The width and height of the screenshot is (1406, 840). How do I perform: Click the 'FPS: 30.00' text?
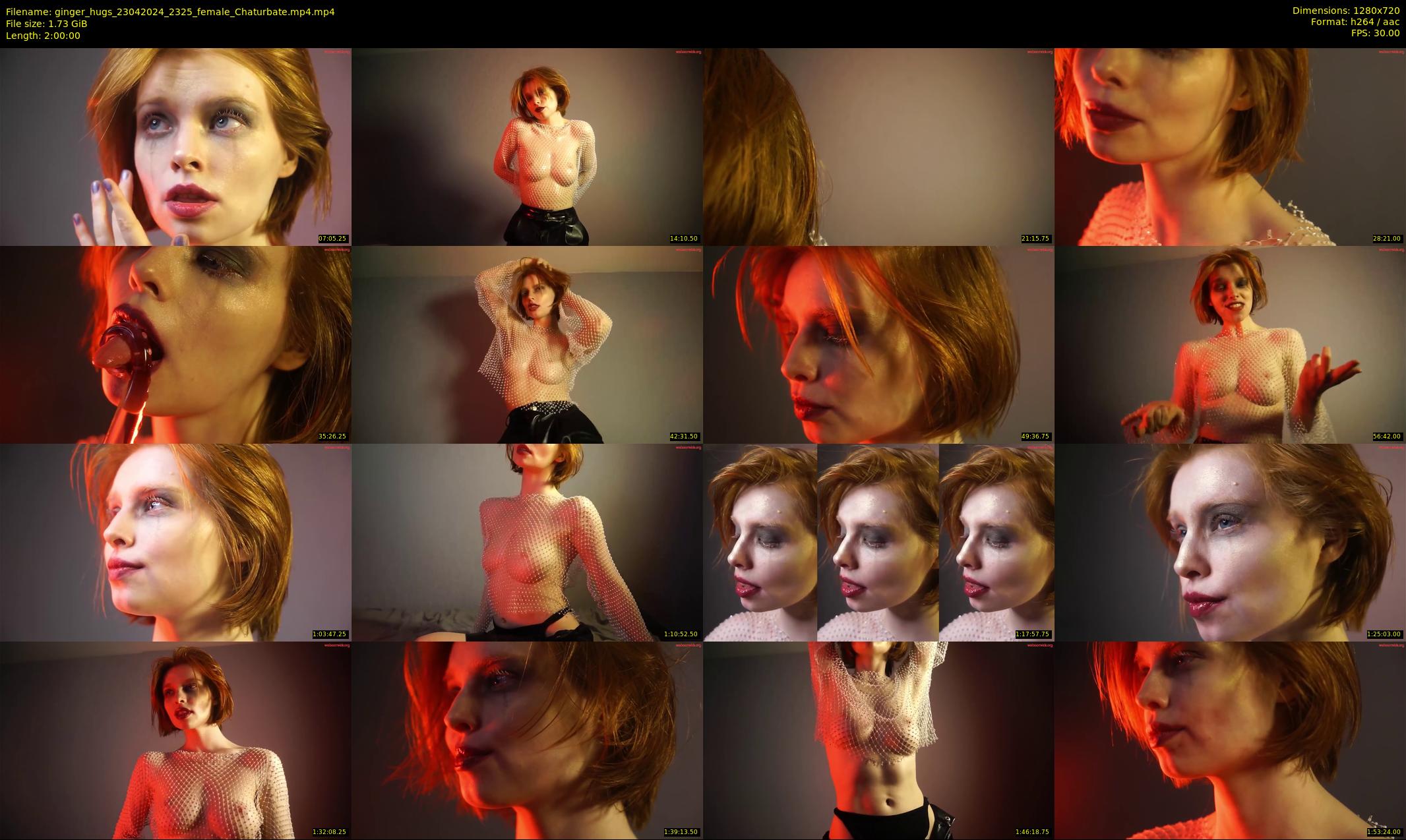(1375, 33)
